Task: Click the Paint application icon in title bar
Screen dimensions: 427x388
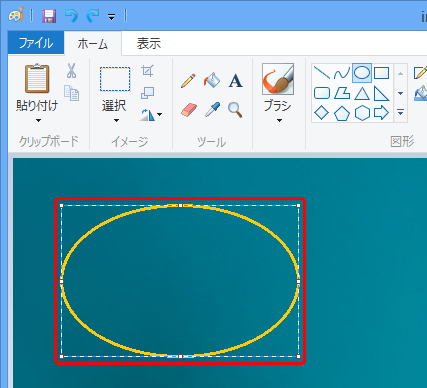Action: click(x=16, y=15)
